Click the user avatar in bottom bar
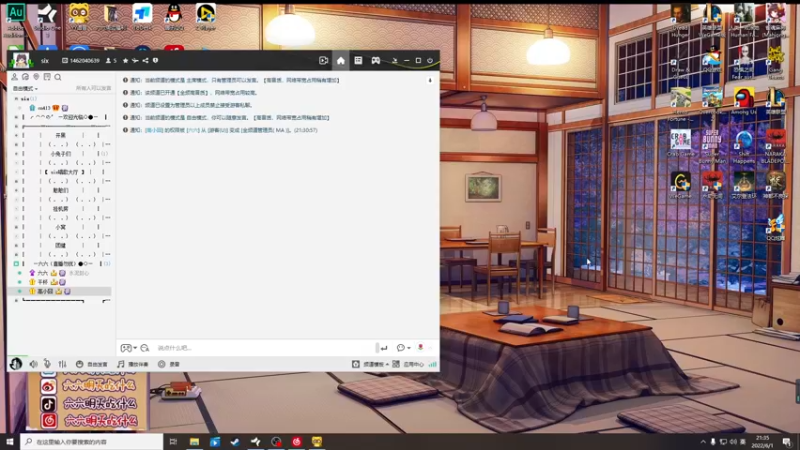The image size is (800, 450). click(16, 364)
